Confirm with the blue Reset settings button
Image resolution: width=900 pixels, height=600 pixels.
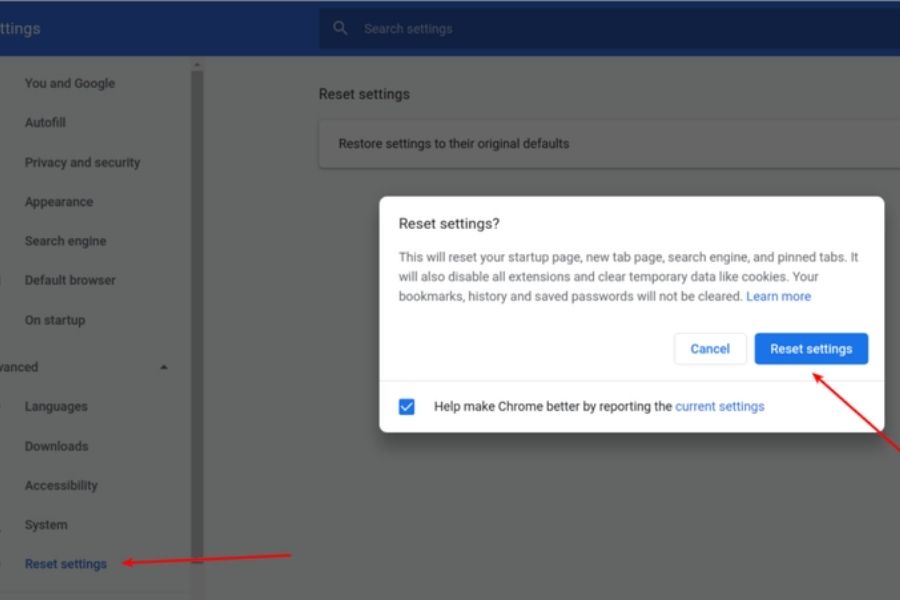point(811,349)
